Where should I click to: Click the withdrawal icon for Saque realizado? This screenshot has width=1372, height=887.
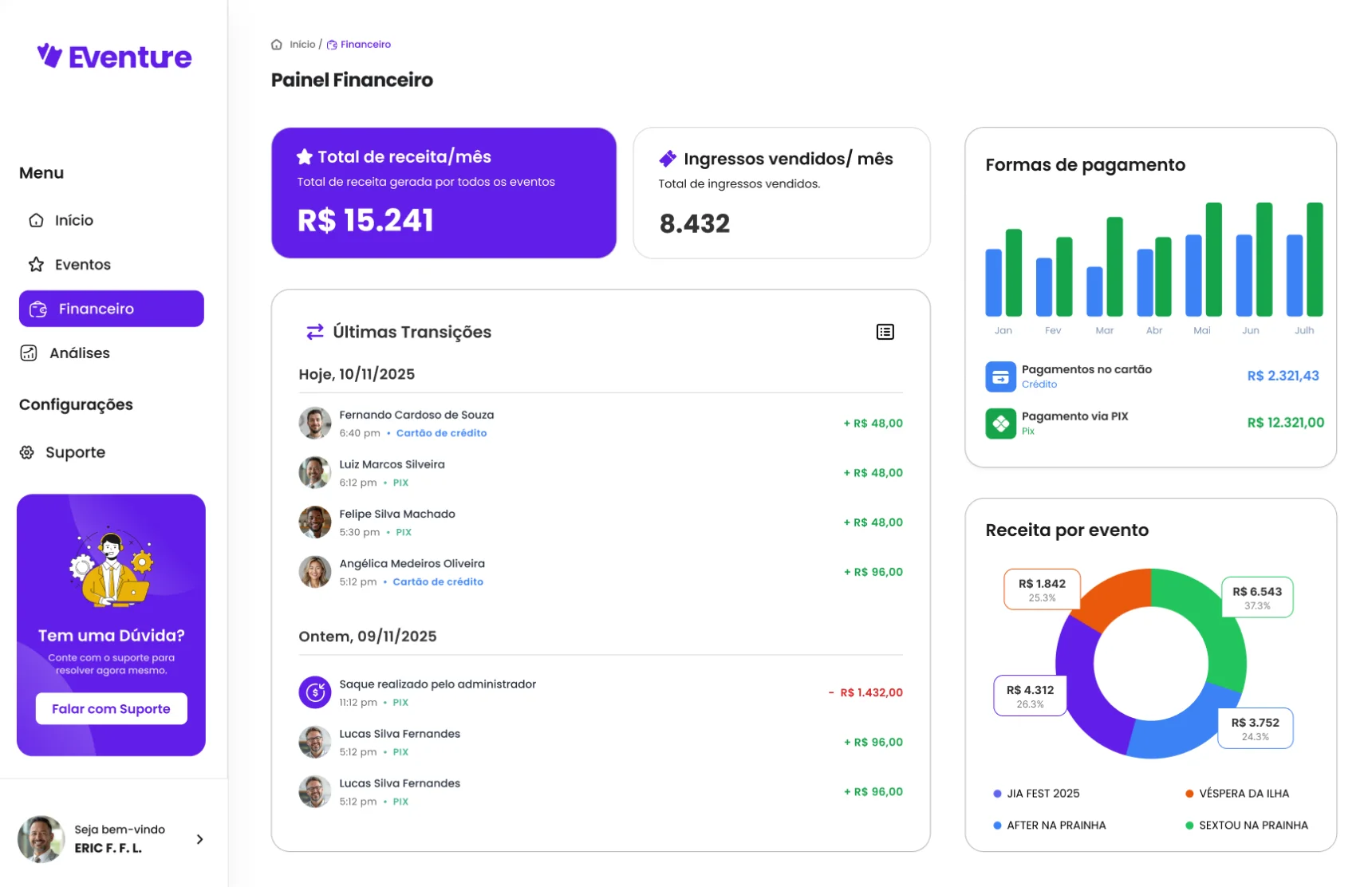tap(315, 692)
